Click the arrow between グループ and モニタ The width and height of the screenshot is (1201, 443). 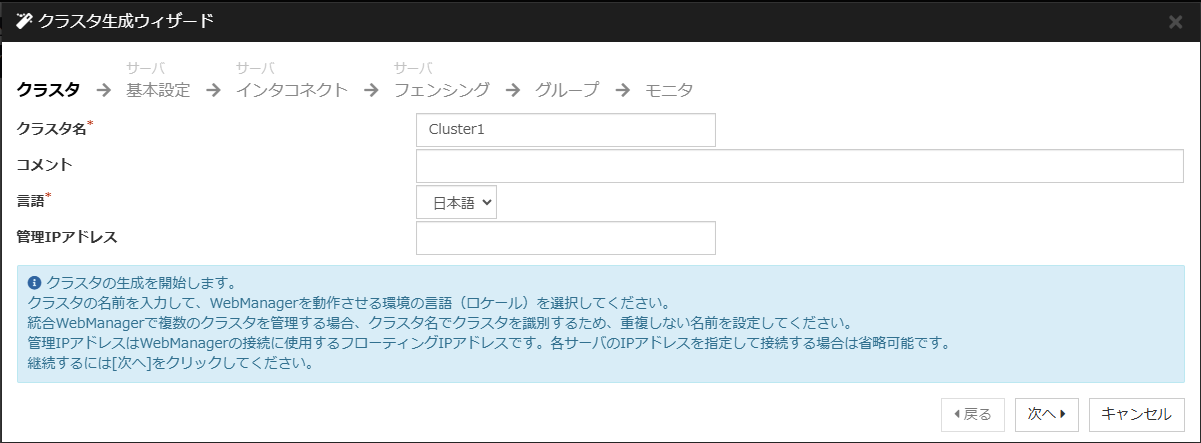coord(622,90)
